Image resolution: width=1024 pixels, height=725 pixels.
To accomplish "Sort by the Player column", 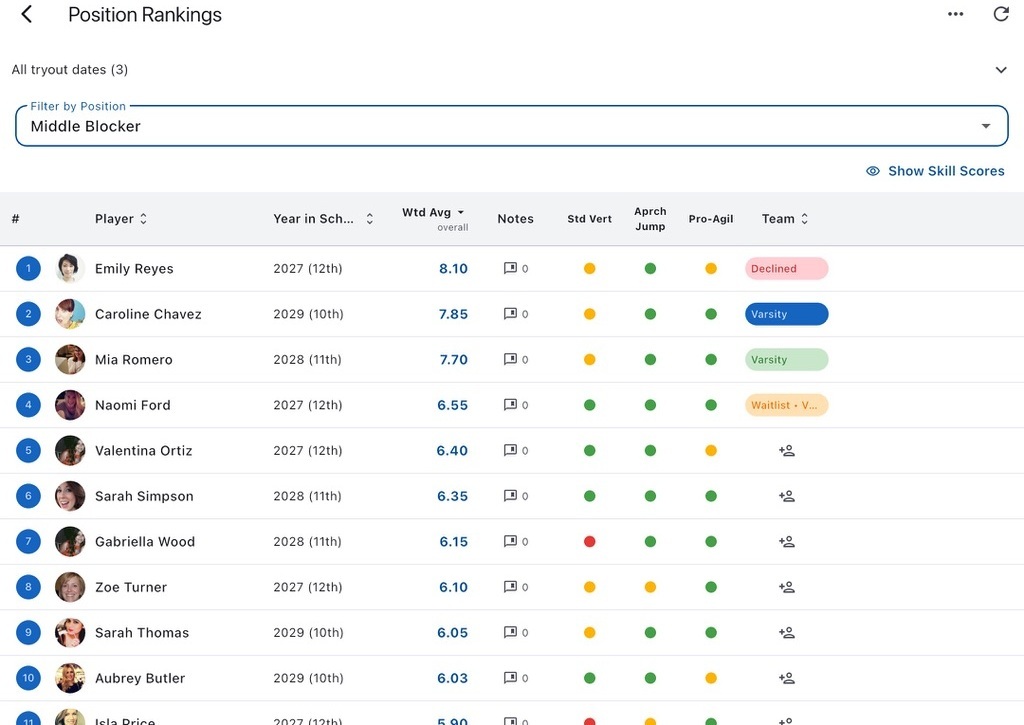I will [x=121, y=219].
